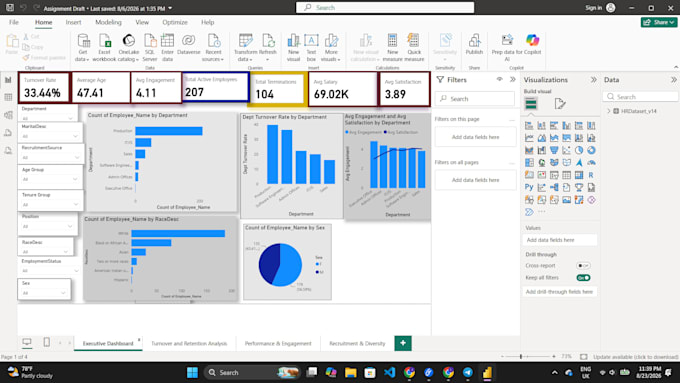Switch to Table view in left sidebar
Image resolution: width=680 pixels, height=383 pixels.
pyautogui.click(x=8, y=97)
